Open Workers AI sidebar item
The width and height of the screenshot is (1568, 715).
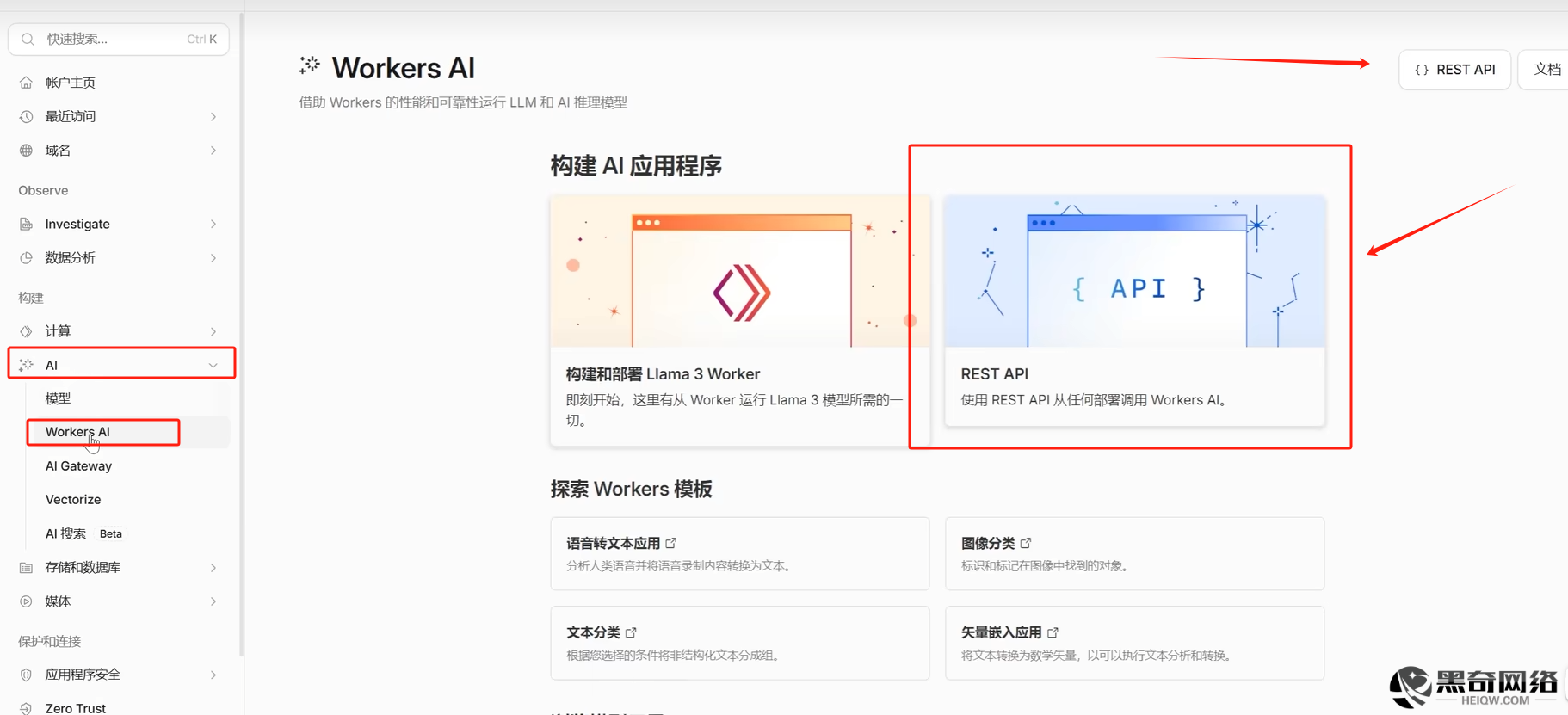point(129,432)
